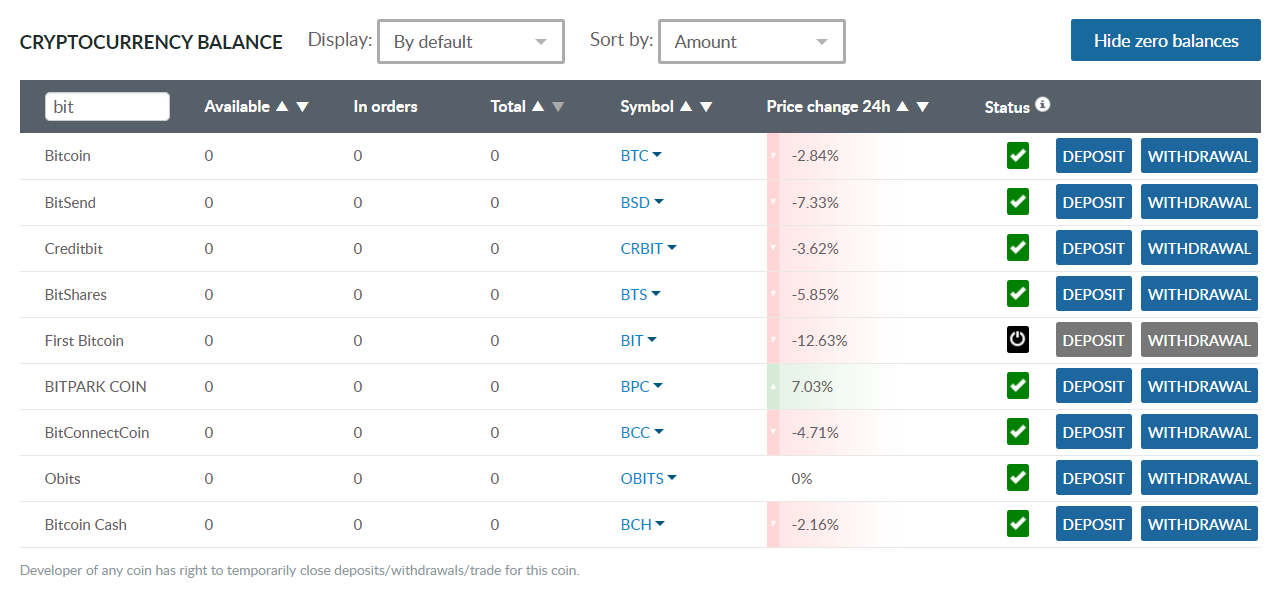The height and width of the screenshot is (591, 1277).
Task: Click the green status checkmark for Bitcoin
Action: coord(1017,156)
